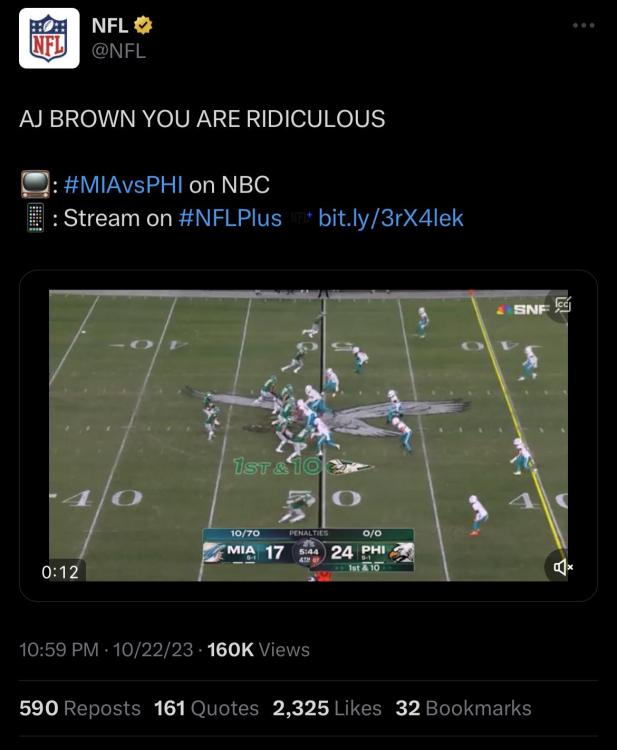This screenshot has height=750, width=617.
Task: Open the #NFLPlus hashtag
Action: pos(230,218)
